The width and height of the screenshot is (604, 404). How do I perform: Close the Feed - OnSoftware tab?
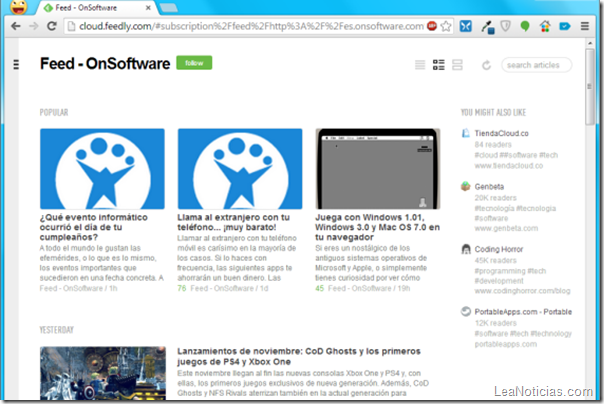(148, 8)
